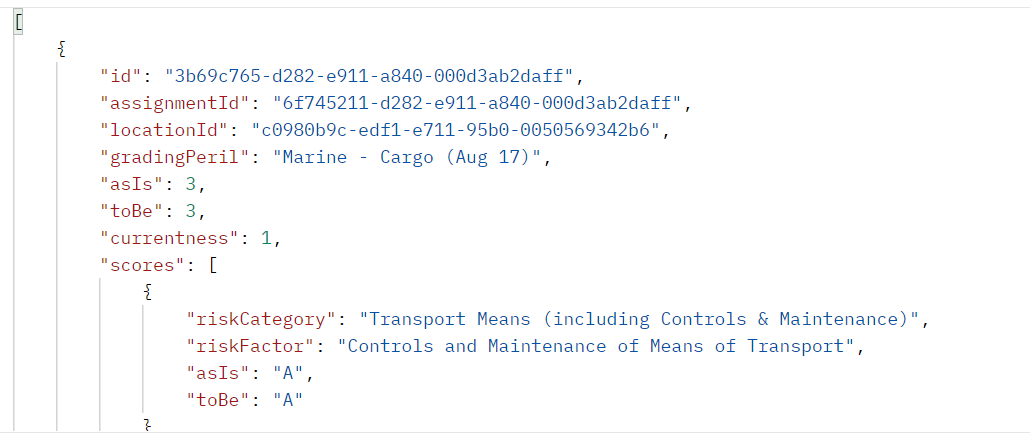Select the "assignmentId" key
This screenshot has height=436, width=1030.
point(165,102)
